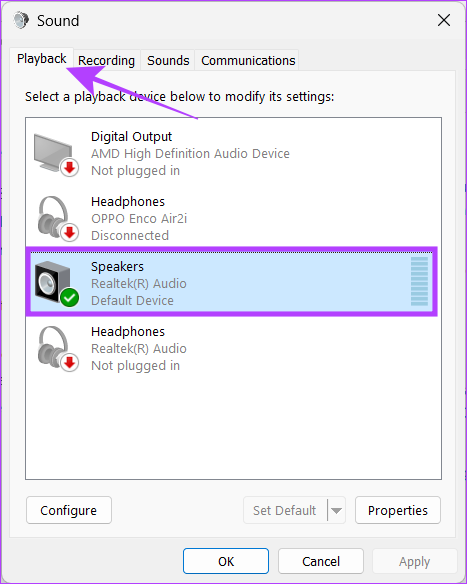The width and height of the screenshot is (467, 585).
Task: Click the Speakers volume level meter
Action: (419, 281)
